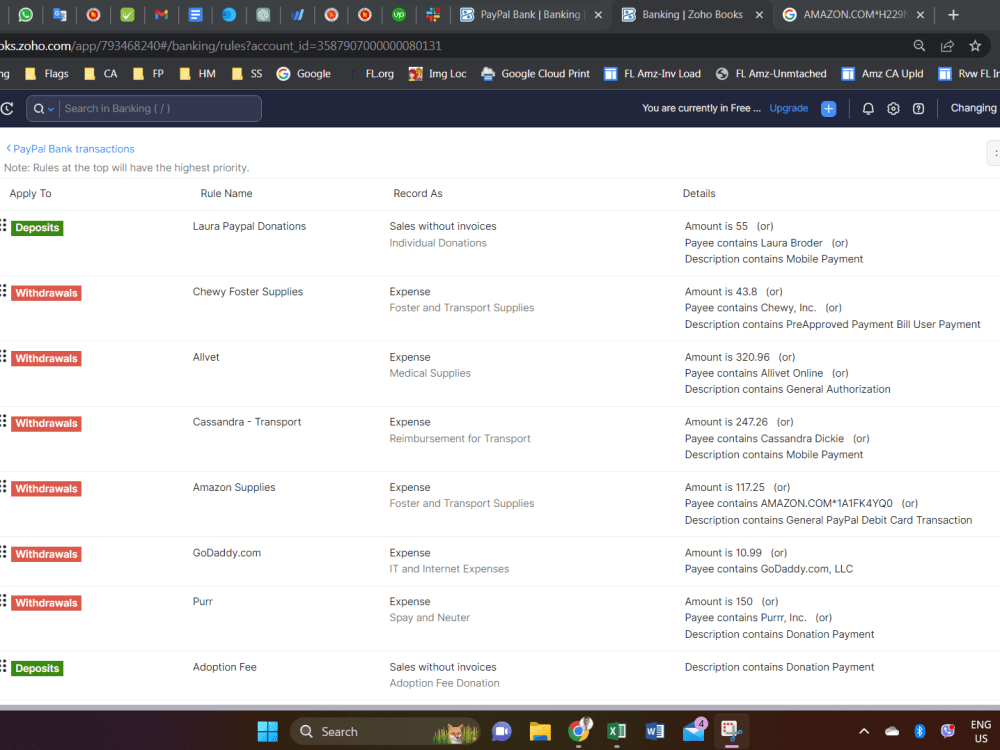This screenshot has height=750, width=1000.
Task: Open the Chewy Foster Supplies rule
Action: [x=247, y=291]
